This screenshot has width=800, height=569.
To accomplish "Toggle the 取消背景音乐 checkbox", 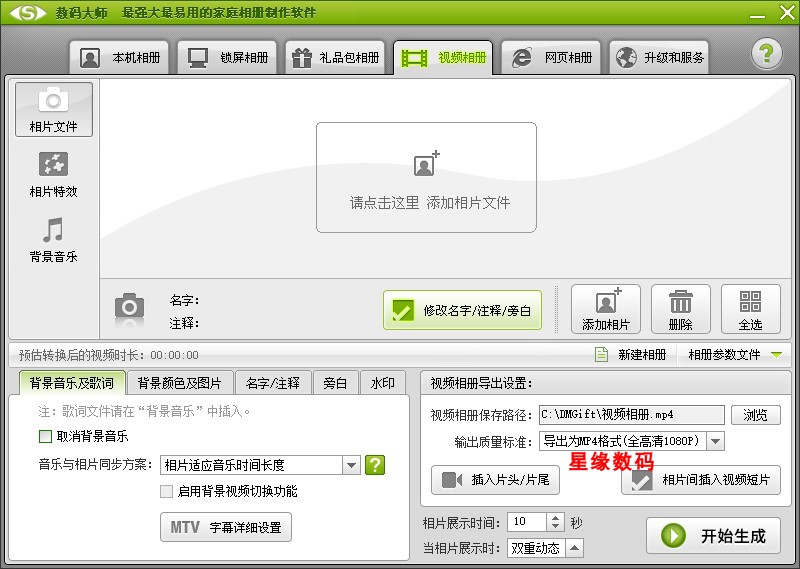I will point(45,436).
